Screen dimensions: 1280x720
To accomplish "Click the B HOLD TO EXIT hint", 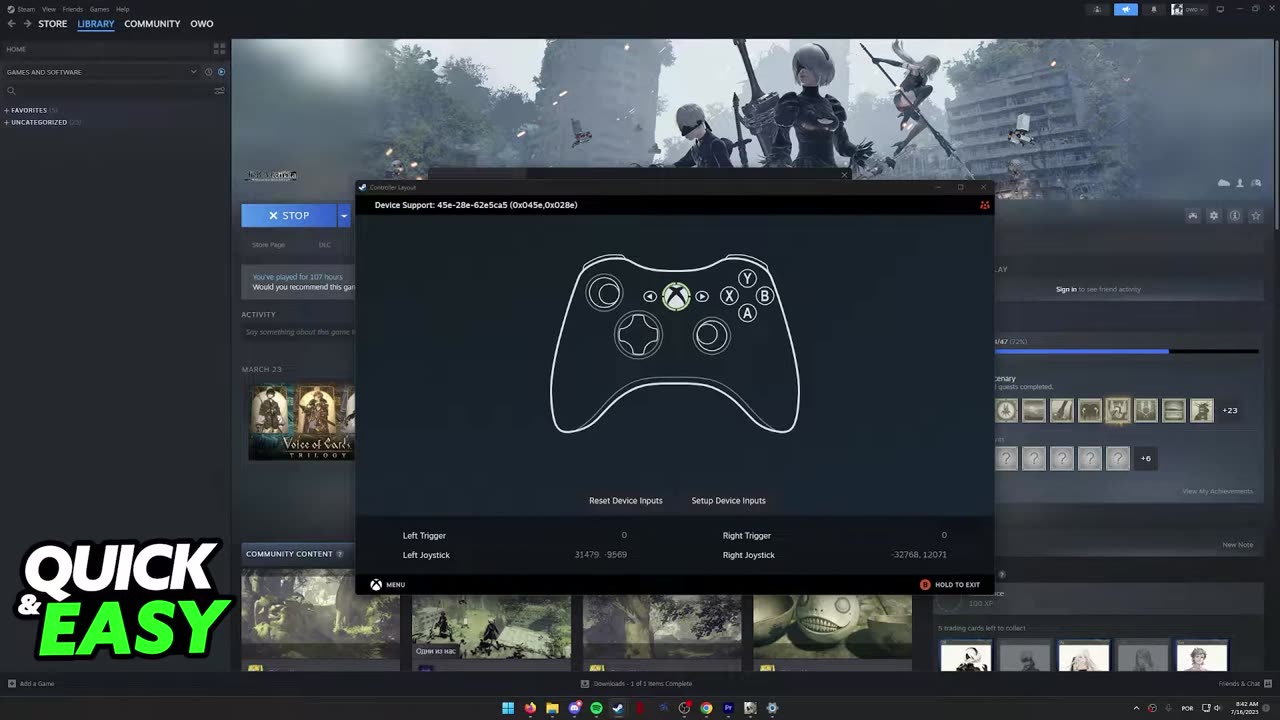I will 950,585.
